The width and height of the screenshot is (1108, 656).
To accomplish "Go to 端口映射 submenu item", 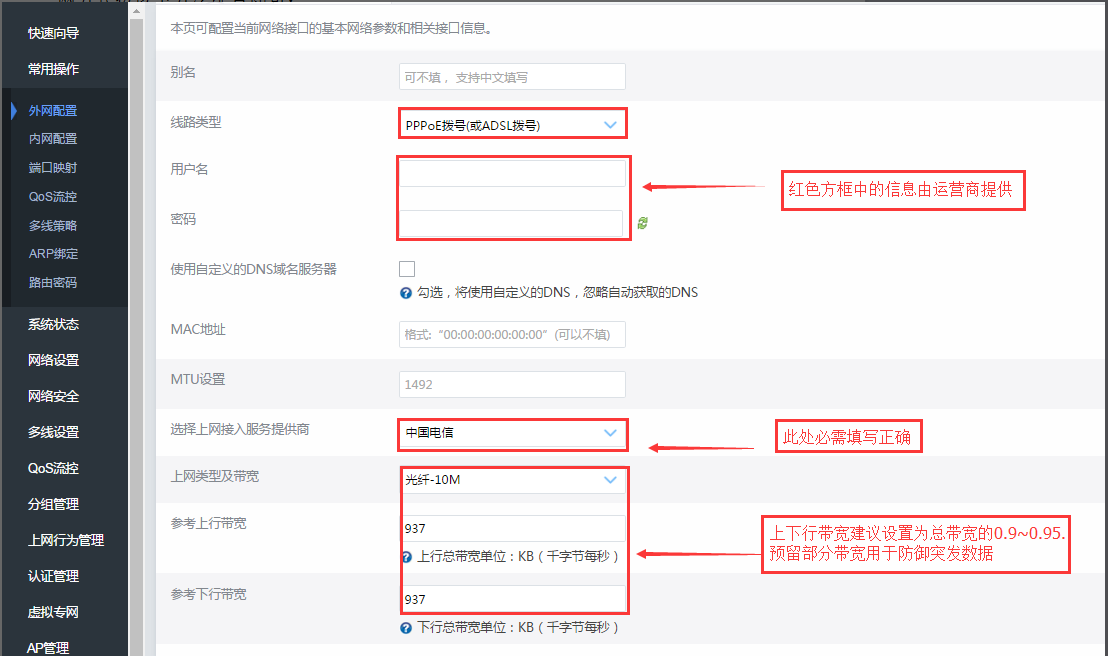I will [x=53, y=168].
